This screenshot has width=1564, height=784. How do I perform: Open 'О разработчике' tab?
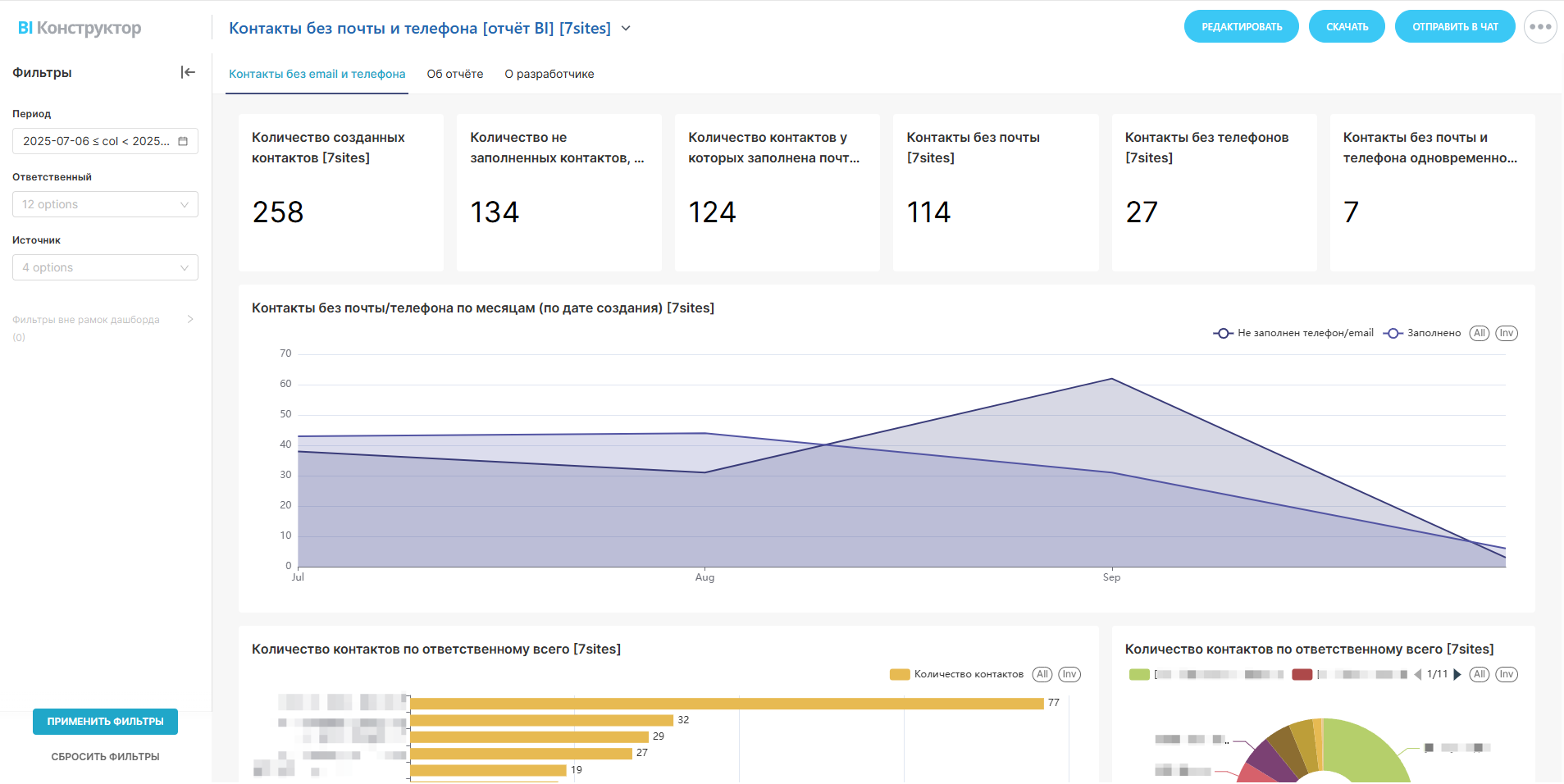(x=549, y=74)
